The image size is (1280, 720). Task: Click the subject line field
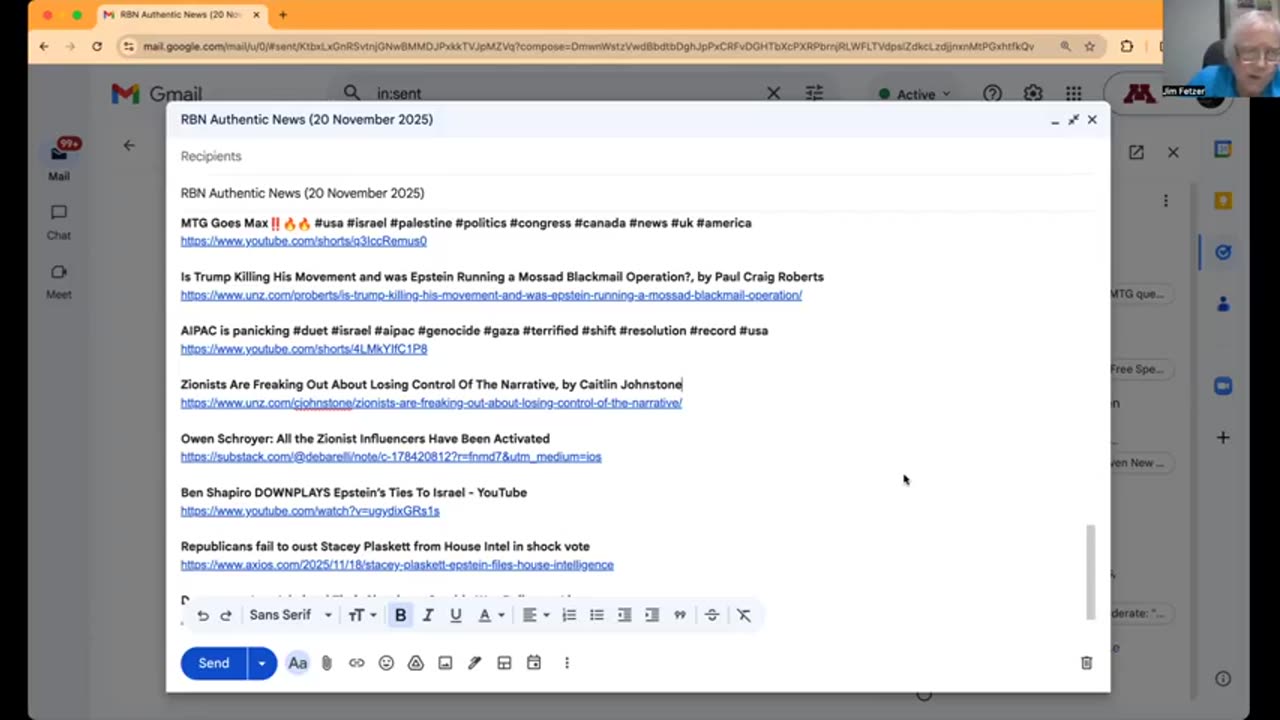[x=638, y=193]
